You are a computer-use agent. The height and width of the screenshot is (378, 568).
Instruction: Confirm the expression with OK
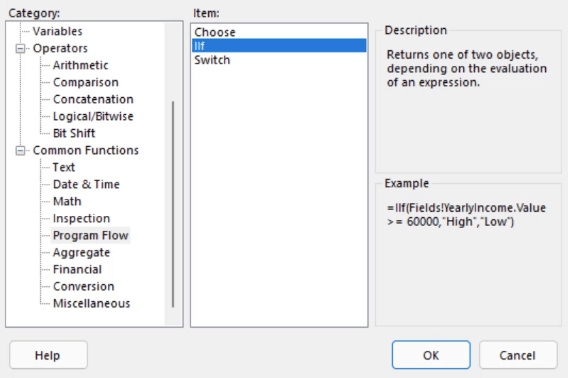(x=431, y=355)
